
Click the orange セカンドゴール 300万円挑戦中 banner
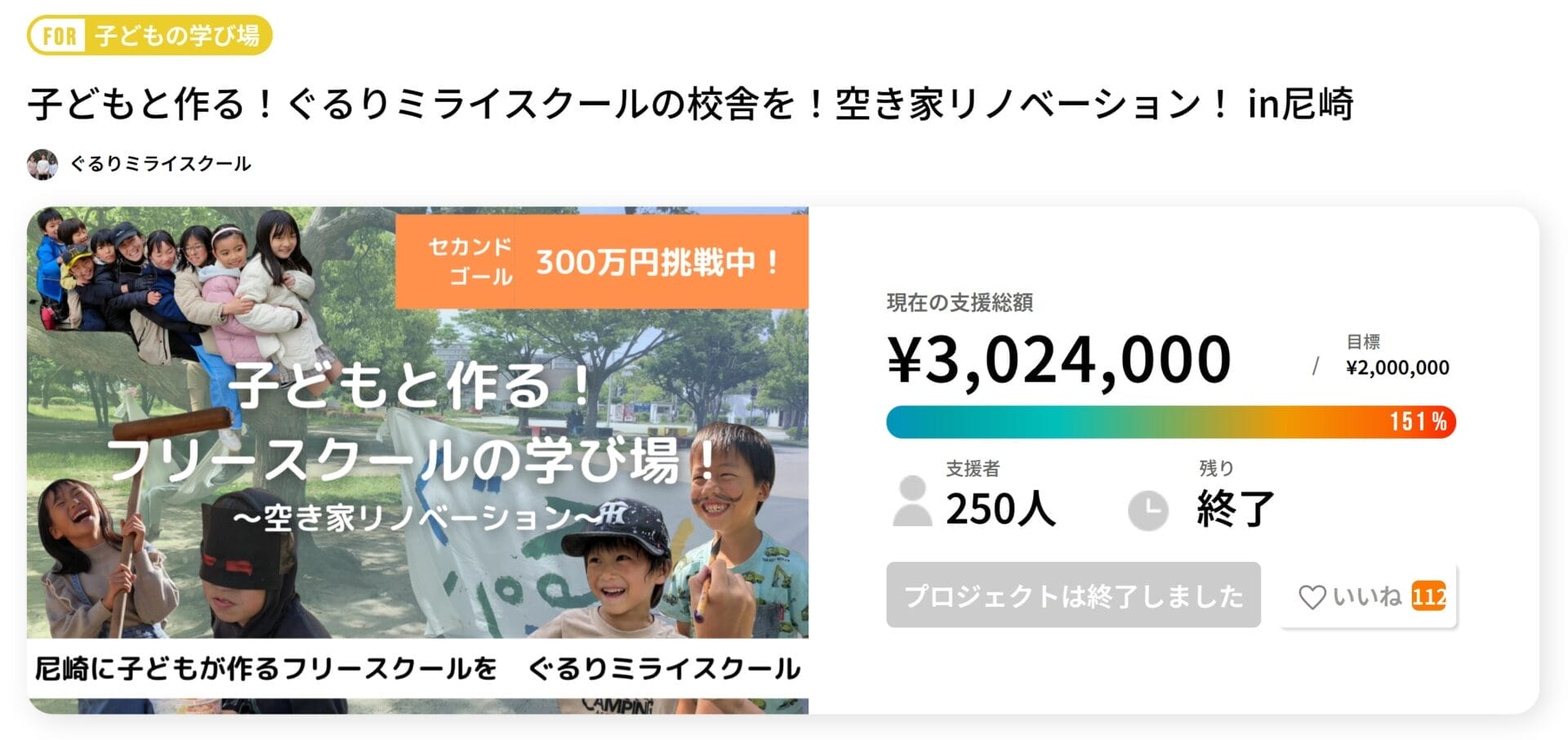[602, 261]
